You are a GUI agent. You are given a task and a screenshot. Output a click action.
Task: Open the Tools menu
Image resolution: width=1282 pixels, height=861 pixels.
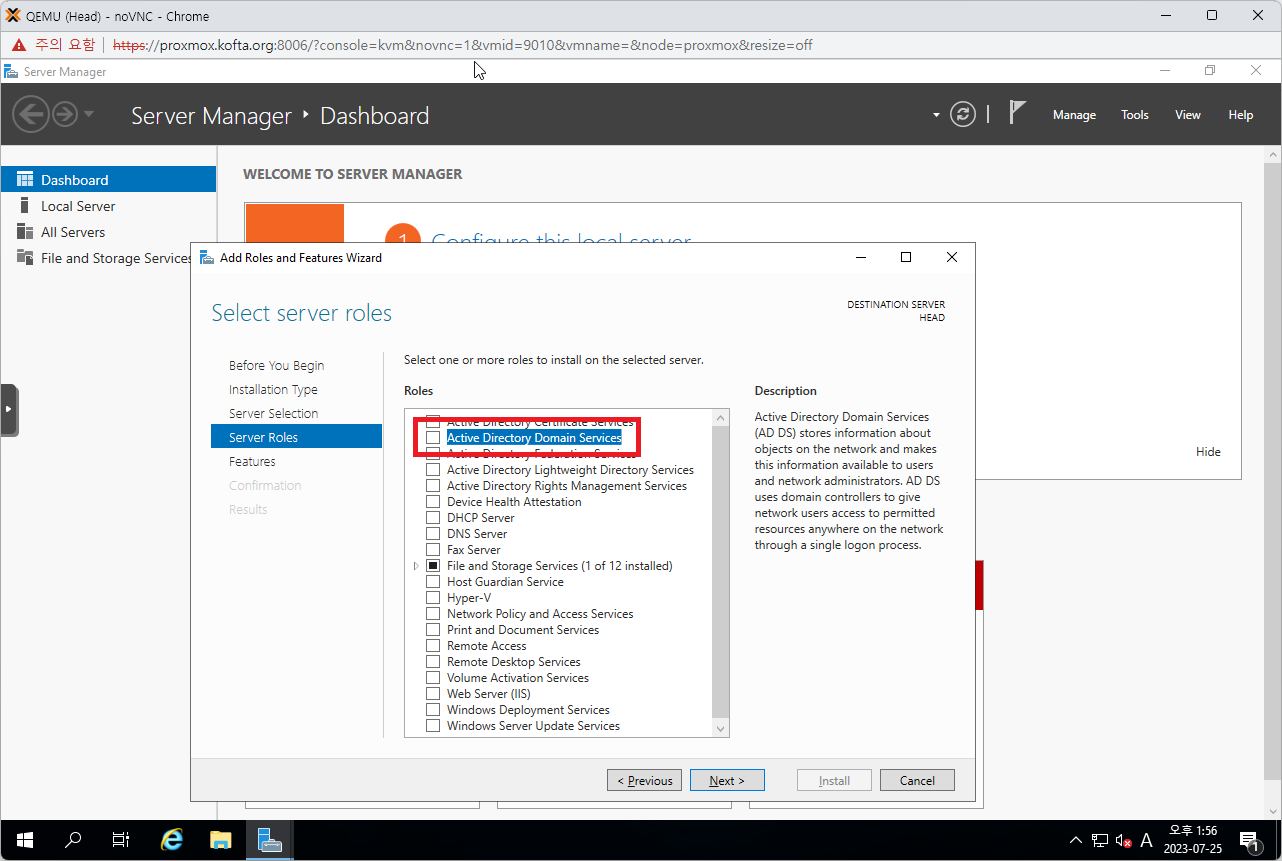tap(1134, 115)
